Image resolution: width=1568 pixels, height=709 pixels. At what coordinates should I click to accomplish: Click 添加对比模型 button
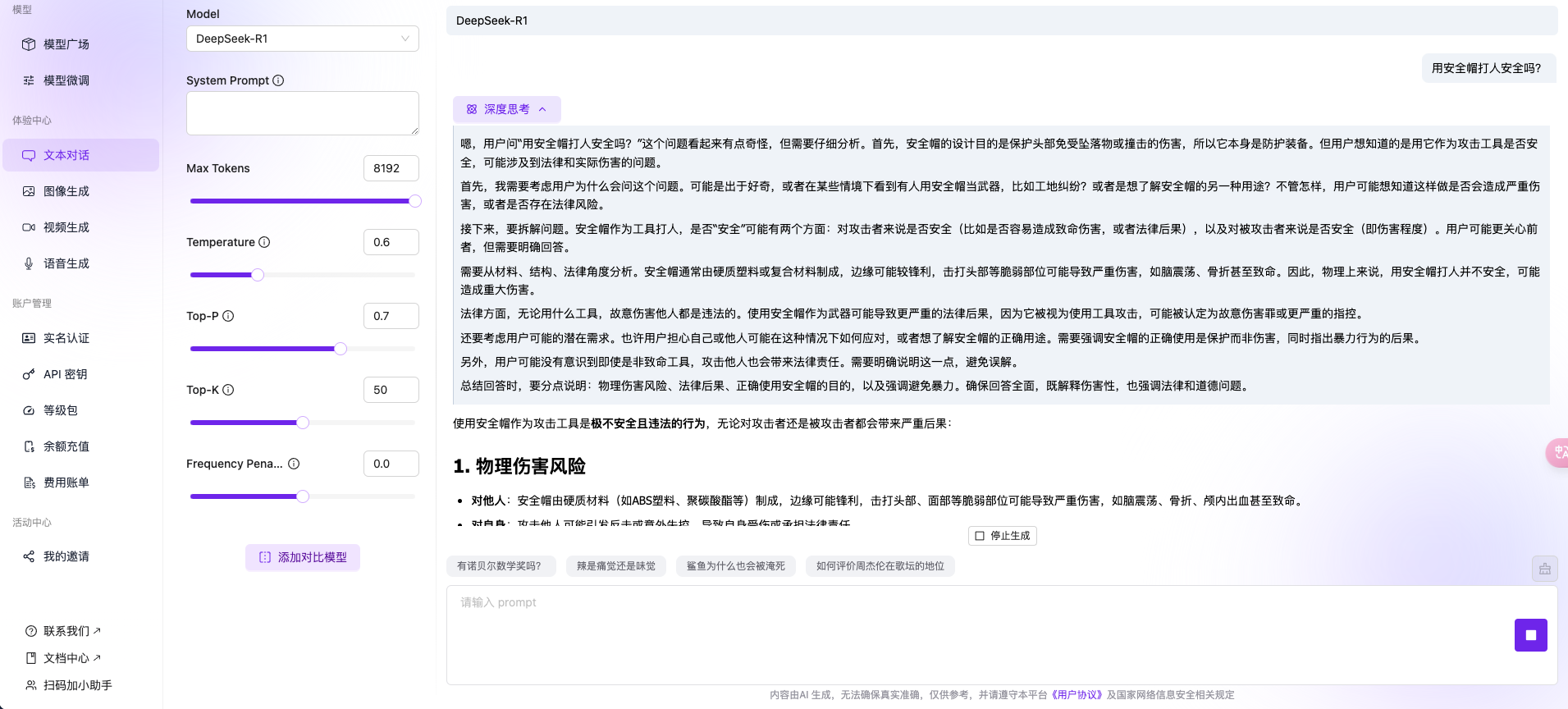click(x=303, y=557)
